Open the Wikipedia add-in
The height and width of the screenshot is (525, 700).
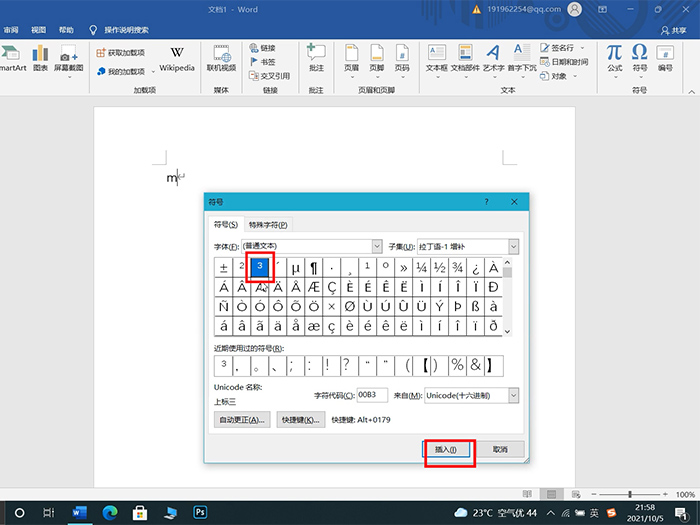pos(177,58)
